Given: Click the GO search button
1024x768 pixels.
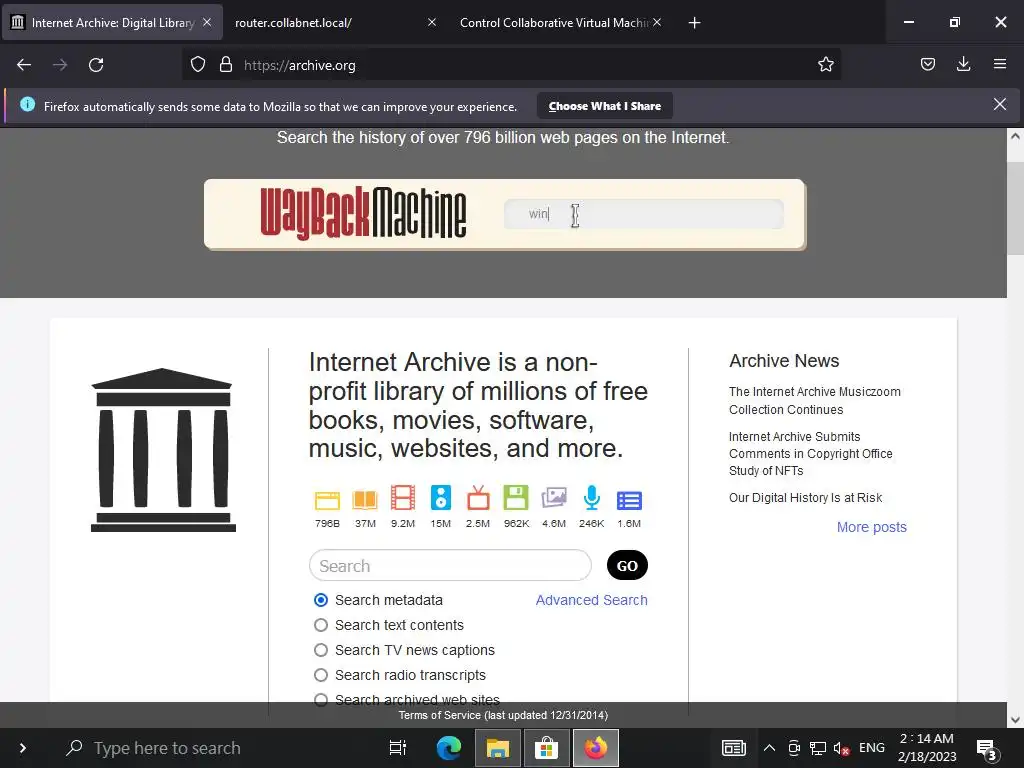Looking at the screenshot, I should point(627,566).
